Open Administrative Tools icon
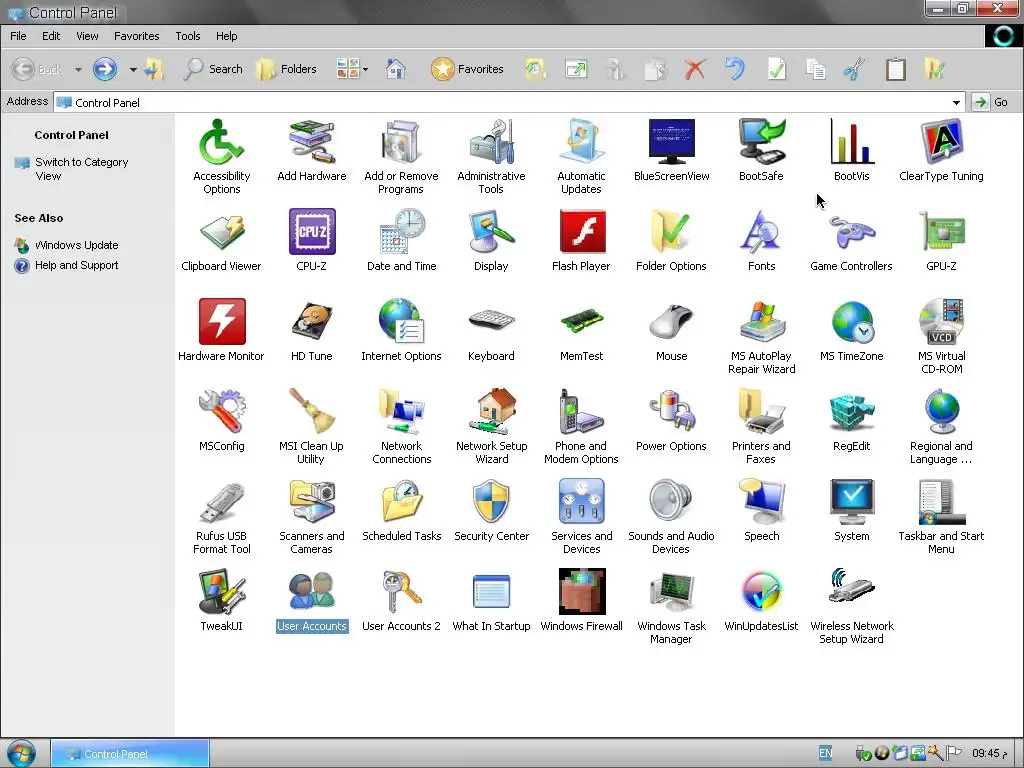This screenshot has height=768, width=1024. 491,142
